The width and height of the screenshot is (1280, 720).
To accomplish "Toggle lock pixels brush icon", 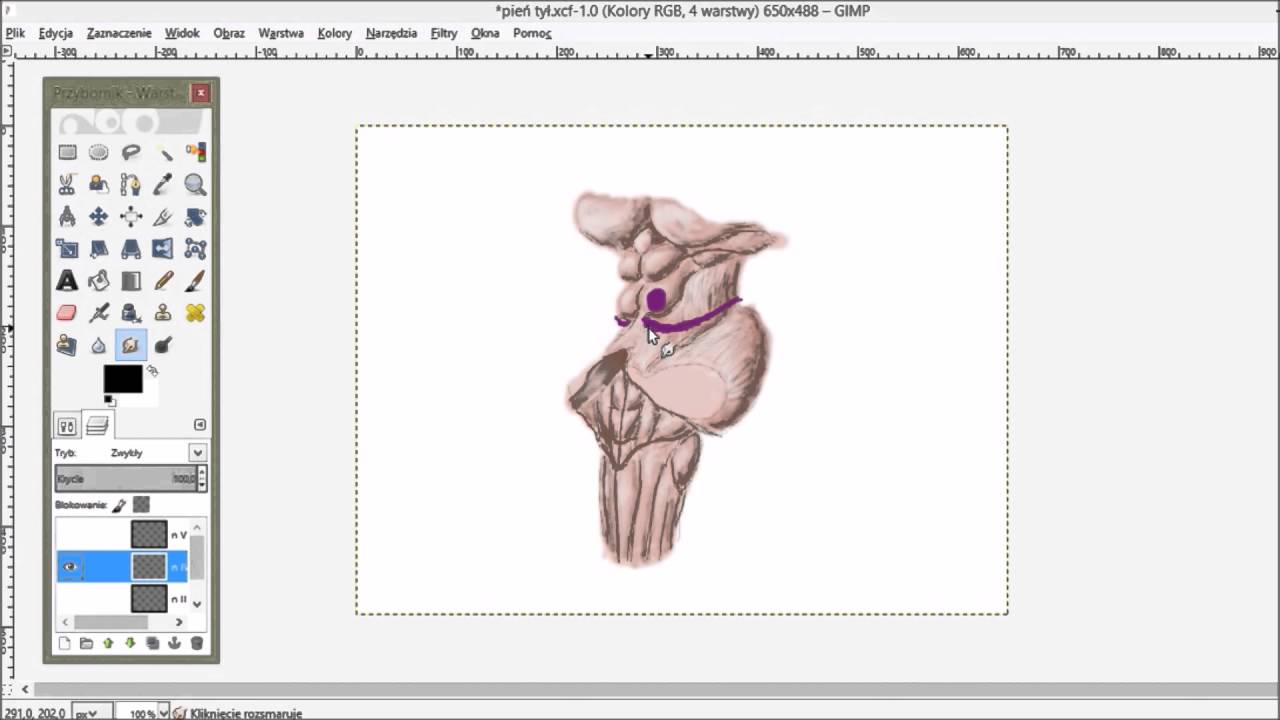I will (x=119, y=505).
